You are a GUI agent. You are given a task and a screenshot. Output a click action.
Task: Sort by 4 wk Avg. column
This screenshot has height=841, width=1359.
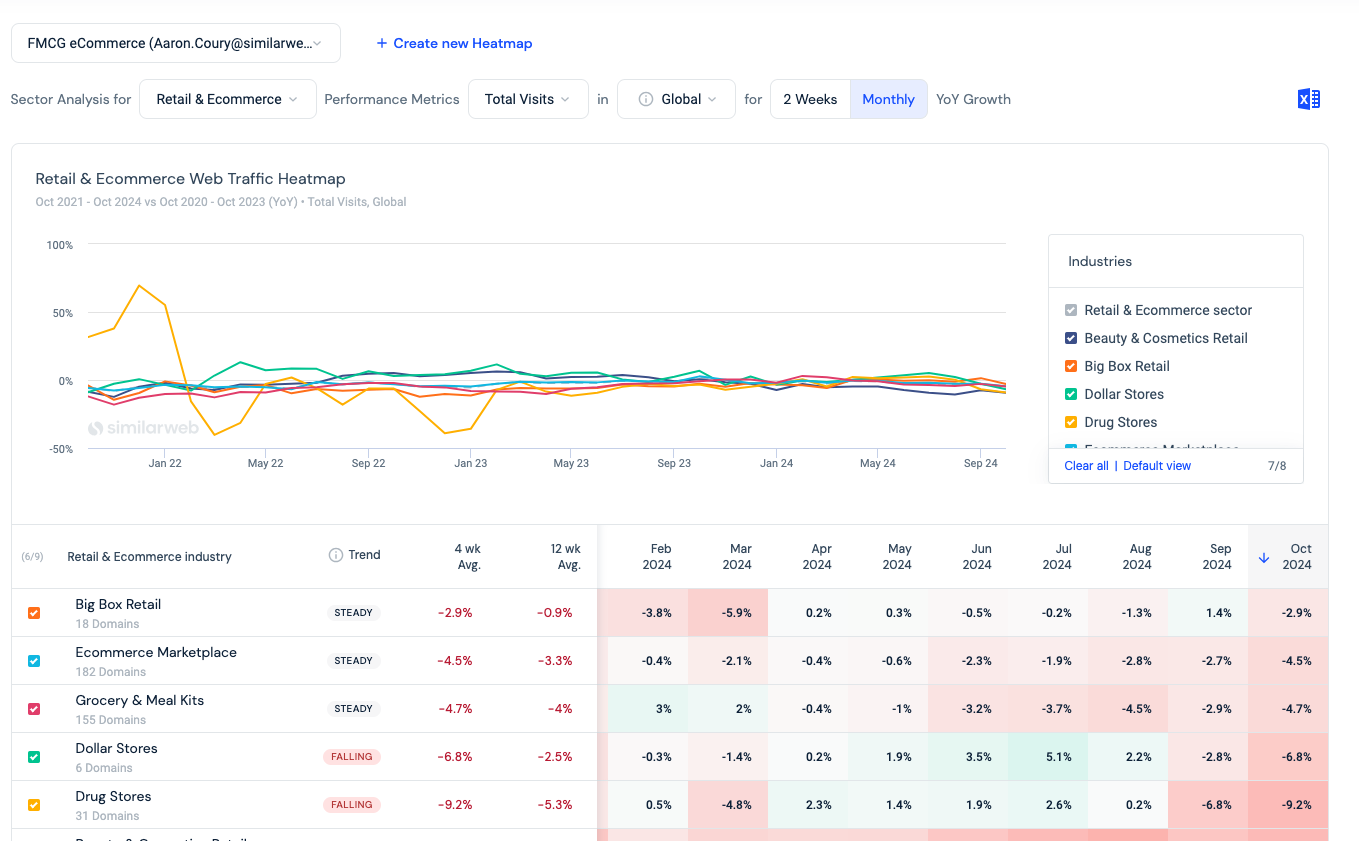click(467, 557)
